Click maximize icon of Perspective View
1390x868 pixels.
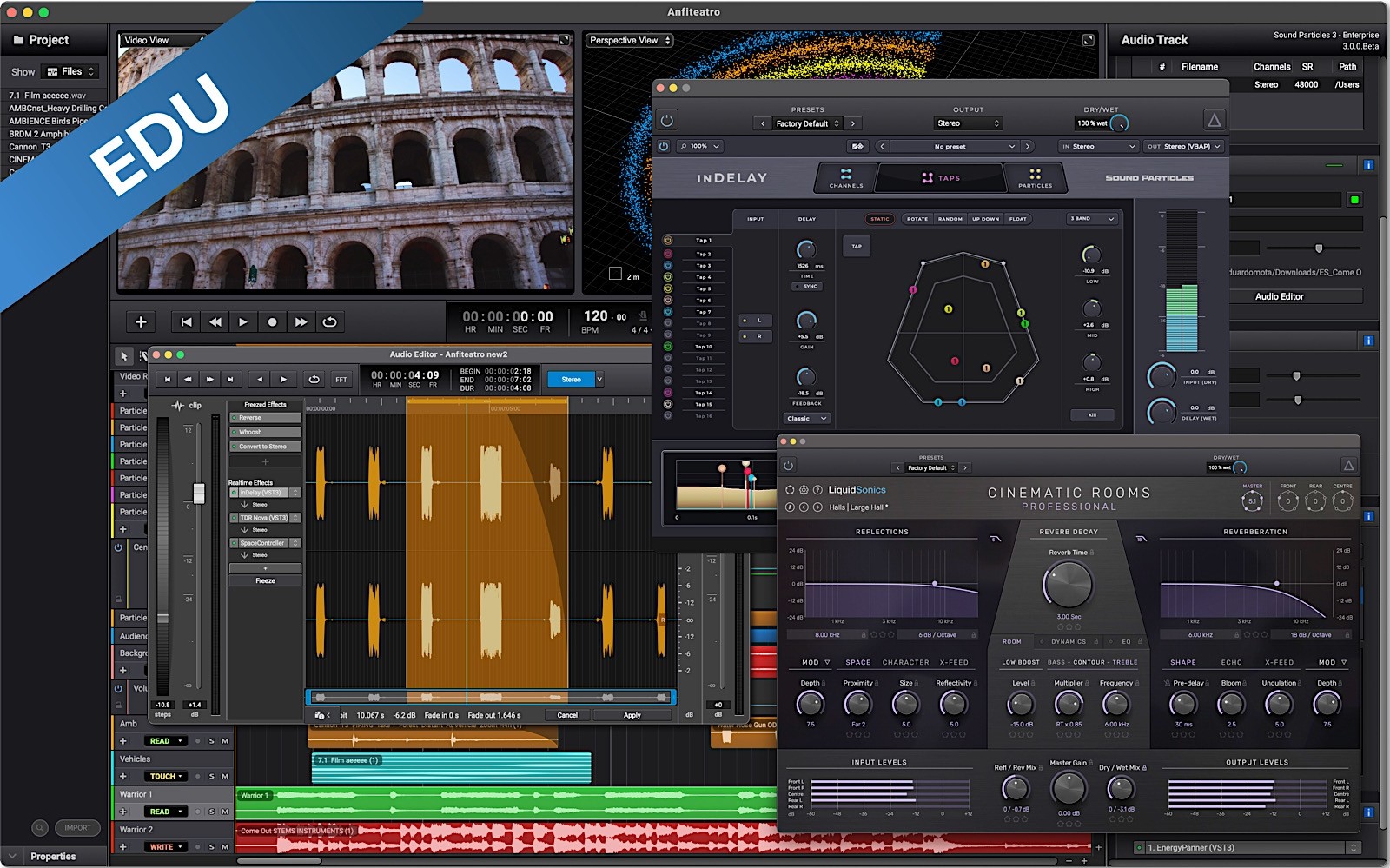pos(1088,40)
